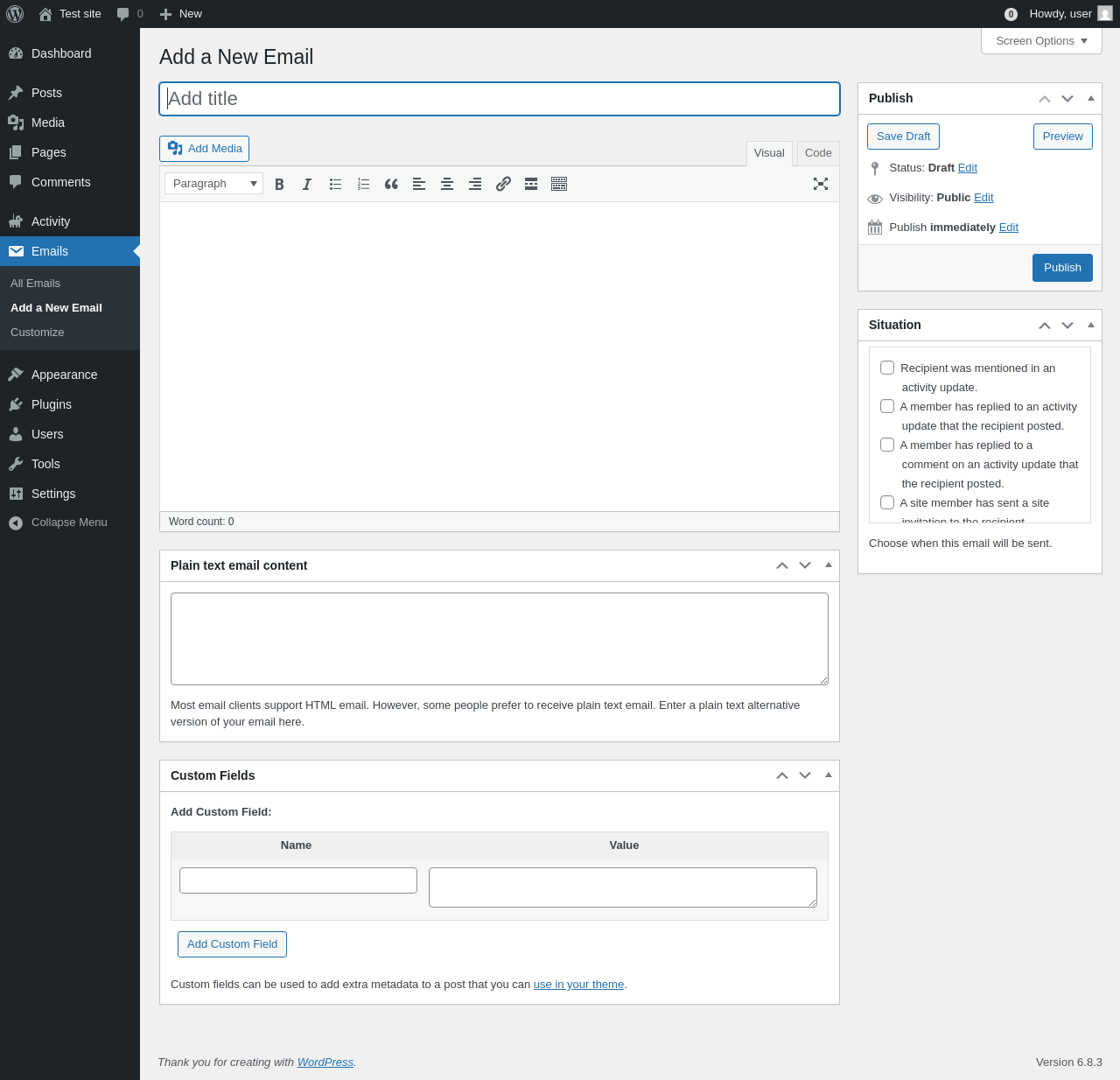Edit the post Status
1120x1080 pixels.
(968, 168)
